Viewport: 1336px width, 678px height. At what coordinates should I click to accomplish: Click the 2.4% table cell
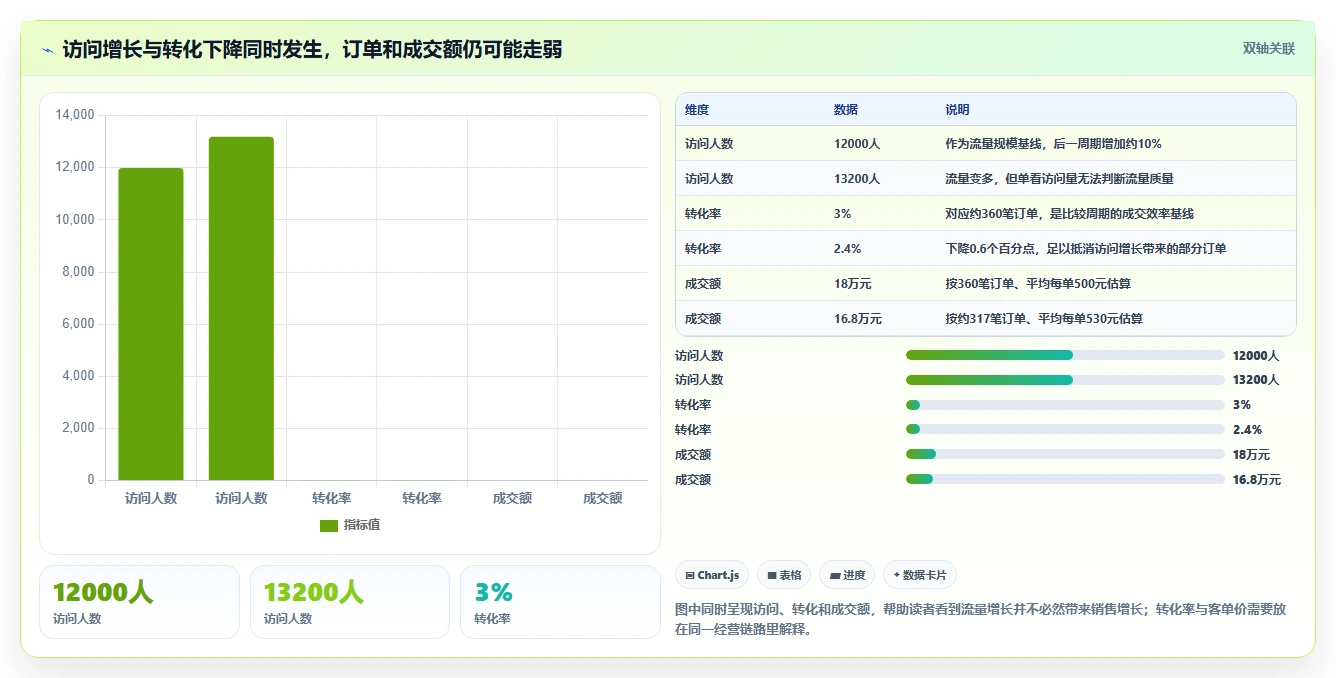tap(847, 249)
